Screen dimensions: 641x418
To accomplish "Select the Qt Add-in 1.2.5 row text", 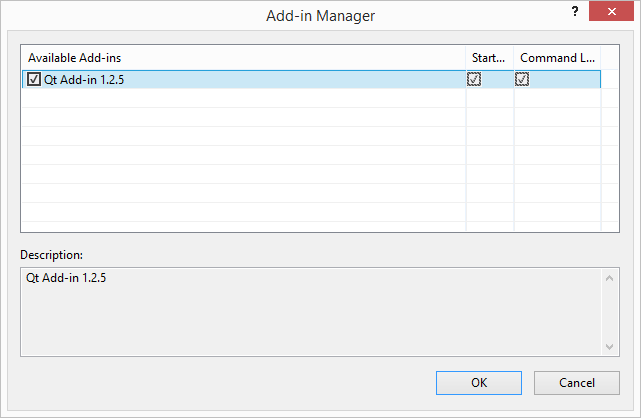I will [x=84, y=80].
